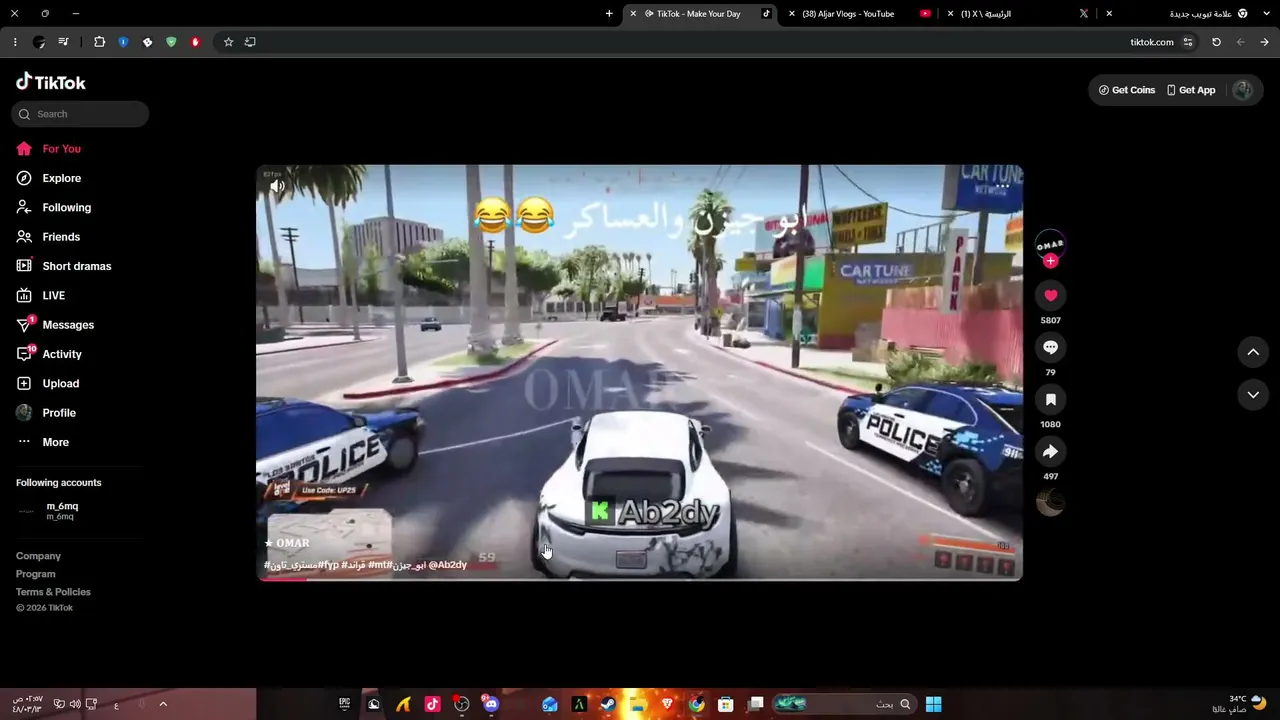The image size is (1280, 720).
Task: Open the spinning sound disc
Action: click(1050, 503)
